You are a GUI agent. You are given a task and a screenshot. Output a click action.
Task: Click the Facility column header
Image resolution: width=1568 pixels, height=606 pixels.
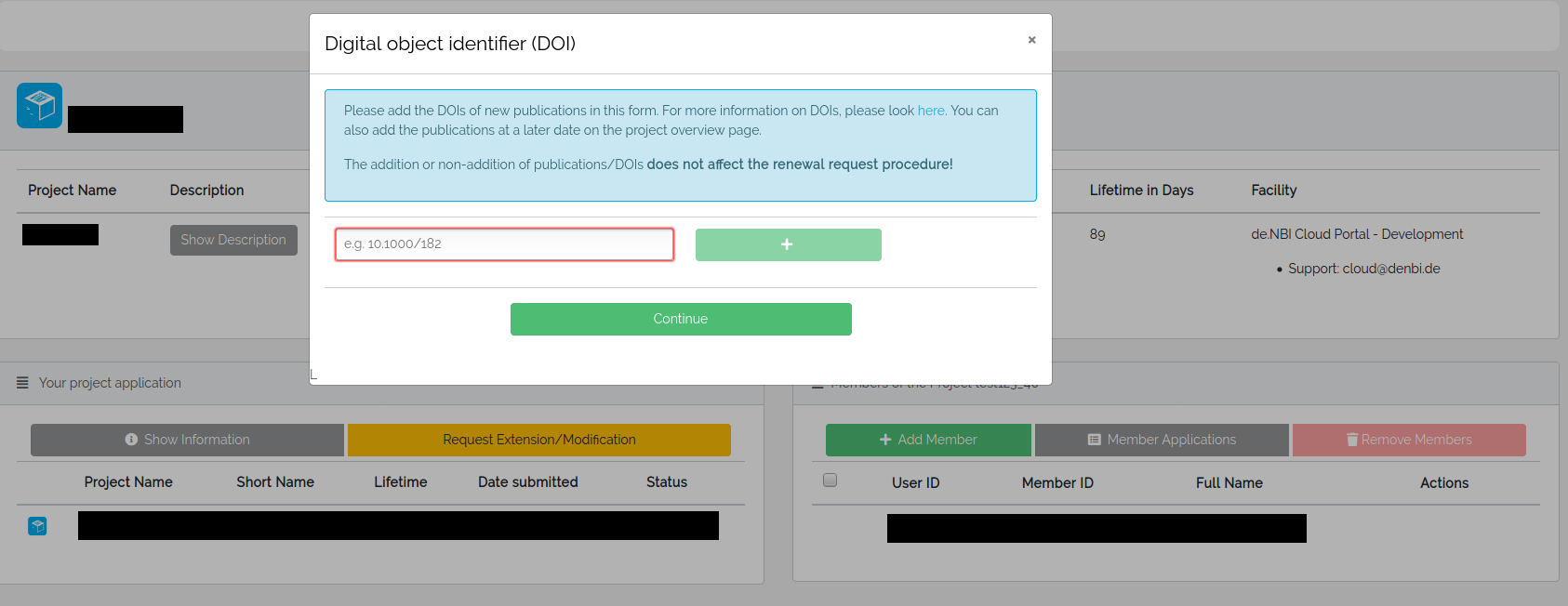(1273, 191)
